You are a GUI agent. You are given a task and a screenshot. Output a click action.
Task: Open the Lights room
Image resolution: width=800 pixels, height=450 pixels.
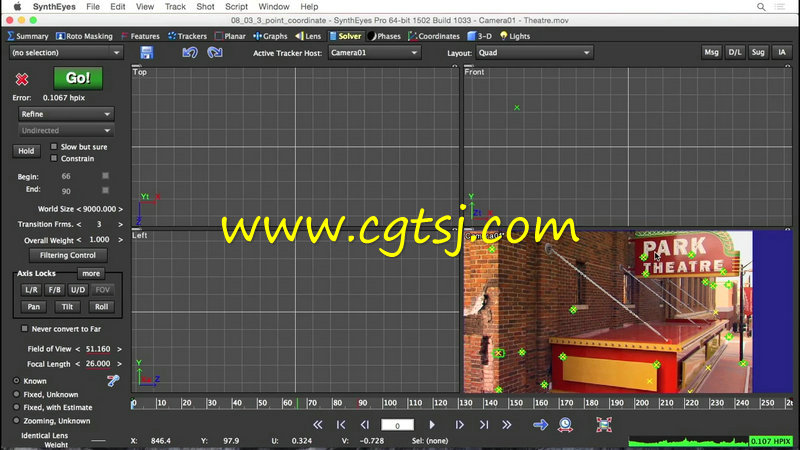[x=515, y=36]
